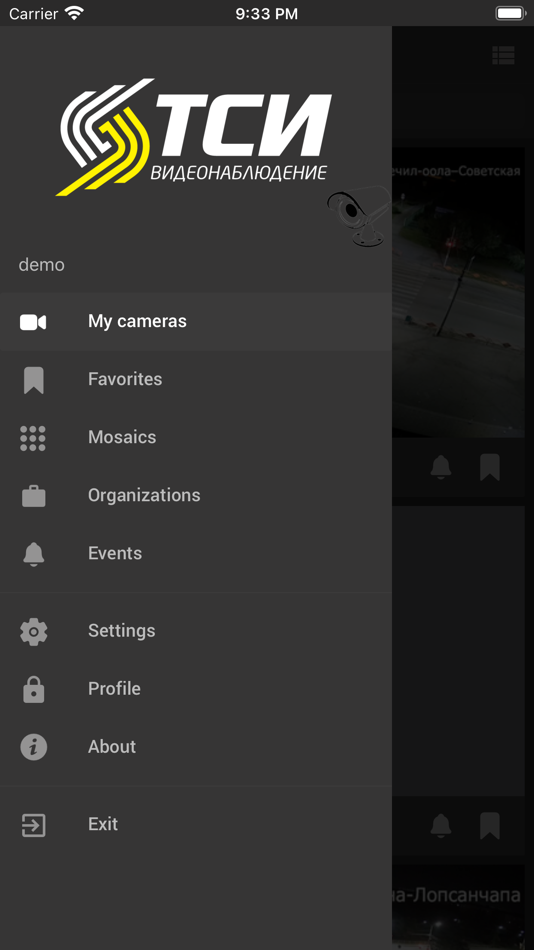Viewport: 534px width, 950px height.
Task: Open My cameras menu item
Action: click(x=196, y=321)
